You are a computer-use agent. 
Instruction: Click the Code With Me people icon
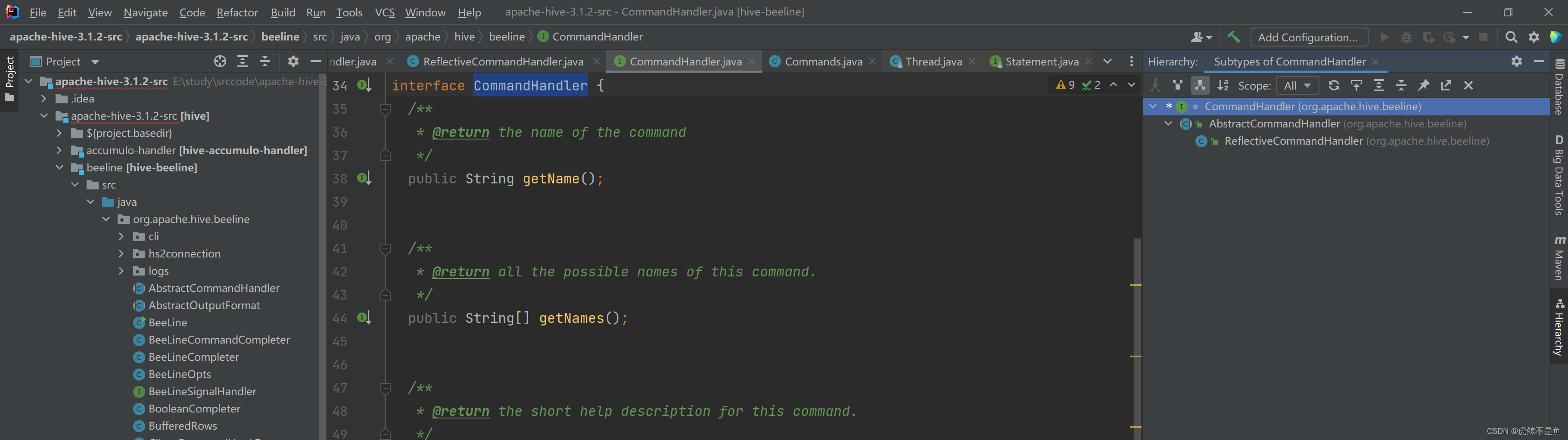[x=1201, y=37]
